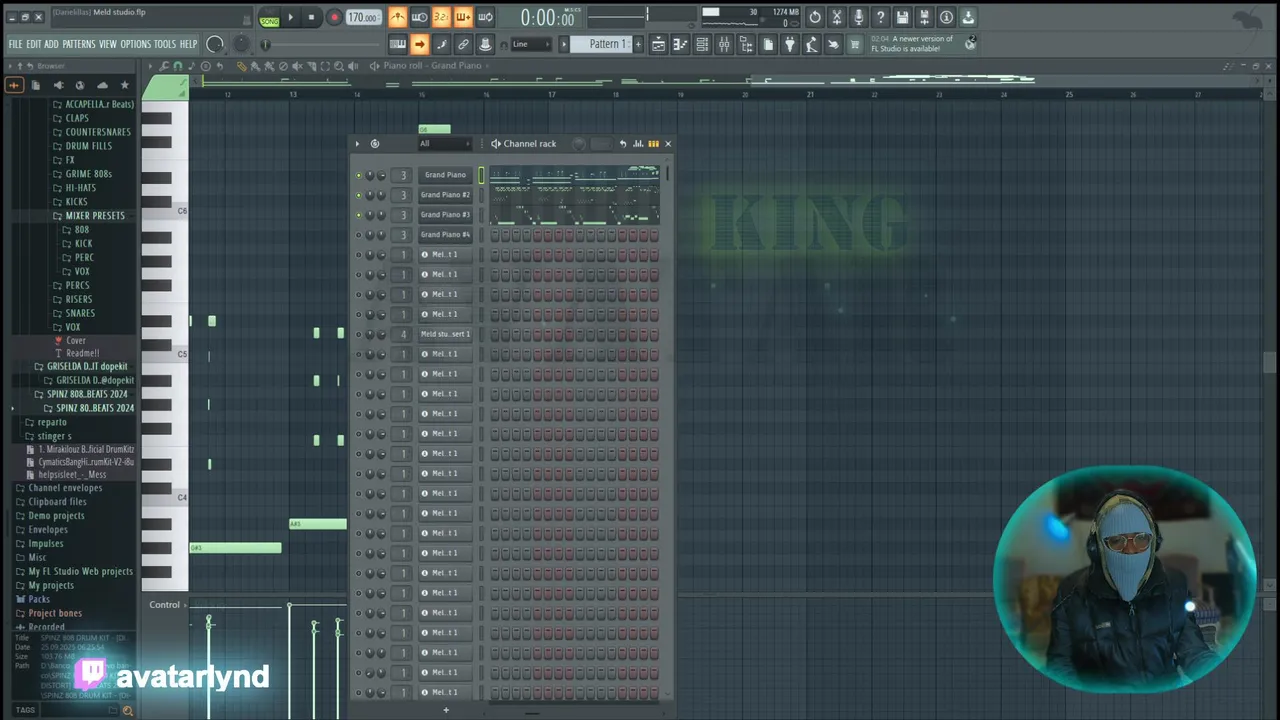
Task: Toggle the overdub/blend recording icon
Action: [463, 17]
